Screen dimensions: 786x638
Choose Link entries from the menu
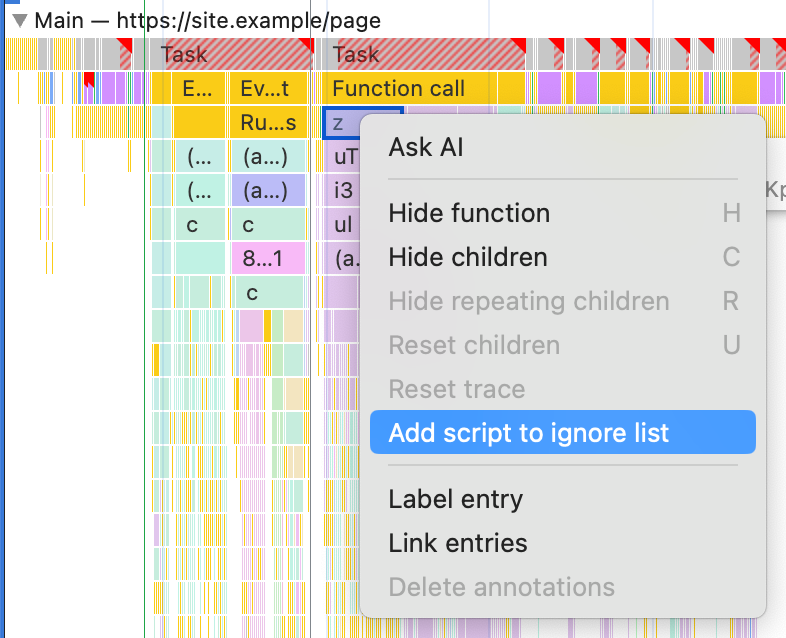(x=457, y=543)
